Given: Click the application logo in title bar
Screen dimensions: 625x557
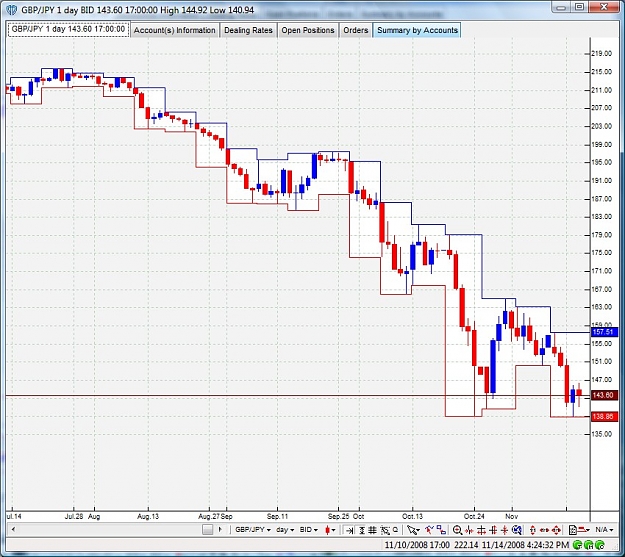Looking at the screenshot, I should [x=12, y=10].
